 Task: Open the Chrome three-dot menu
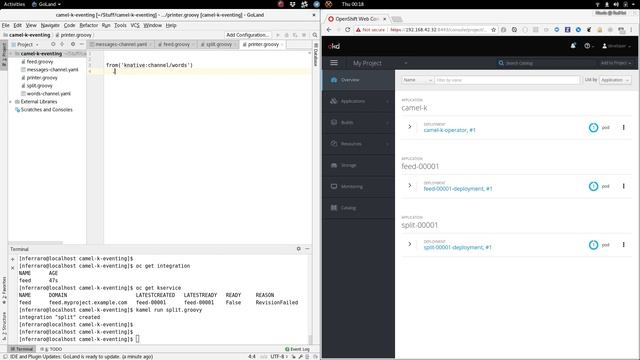(631, 30)
